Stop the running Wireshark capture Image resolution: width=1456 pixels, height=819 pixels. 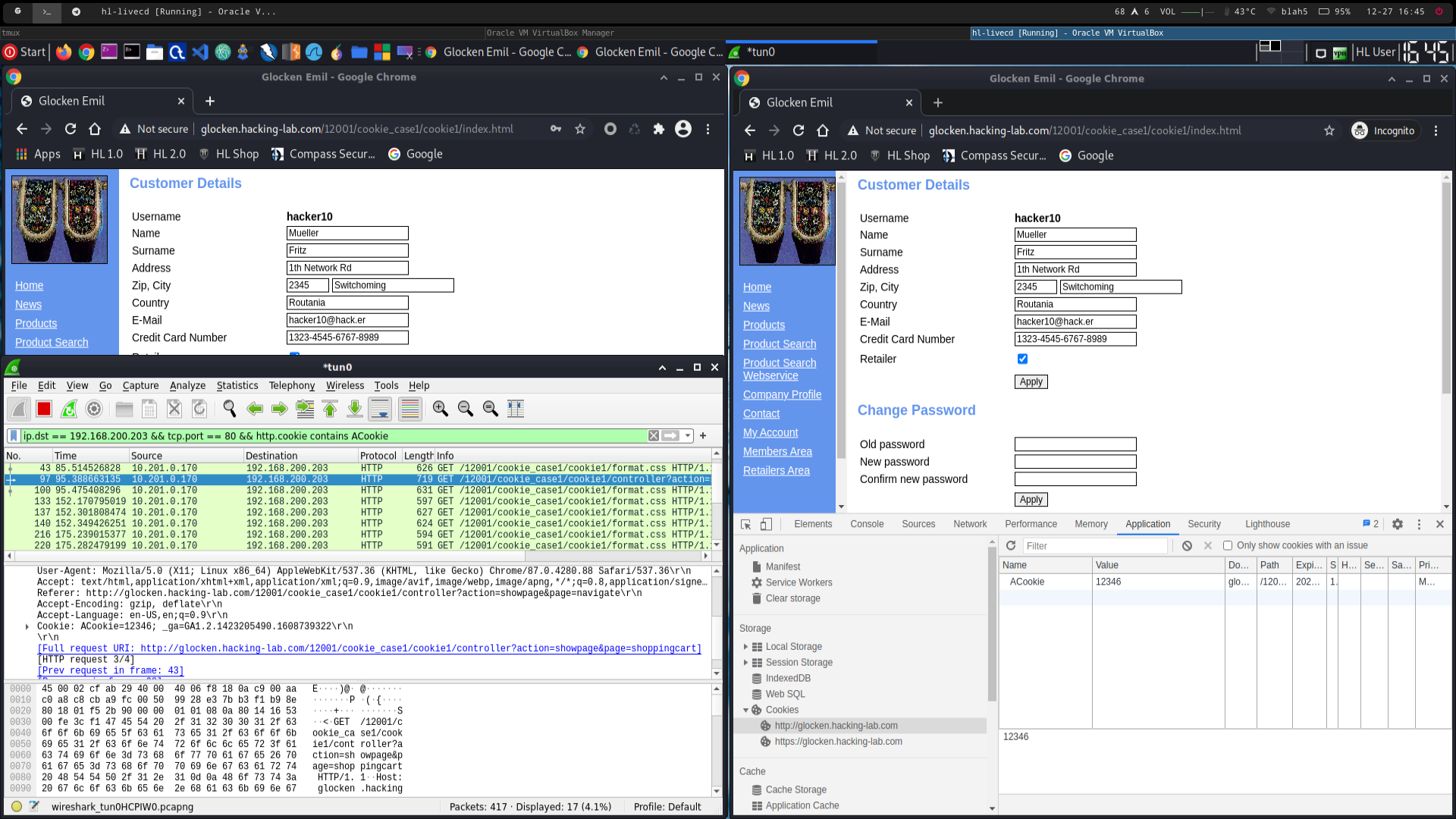tap(44, 409)
